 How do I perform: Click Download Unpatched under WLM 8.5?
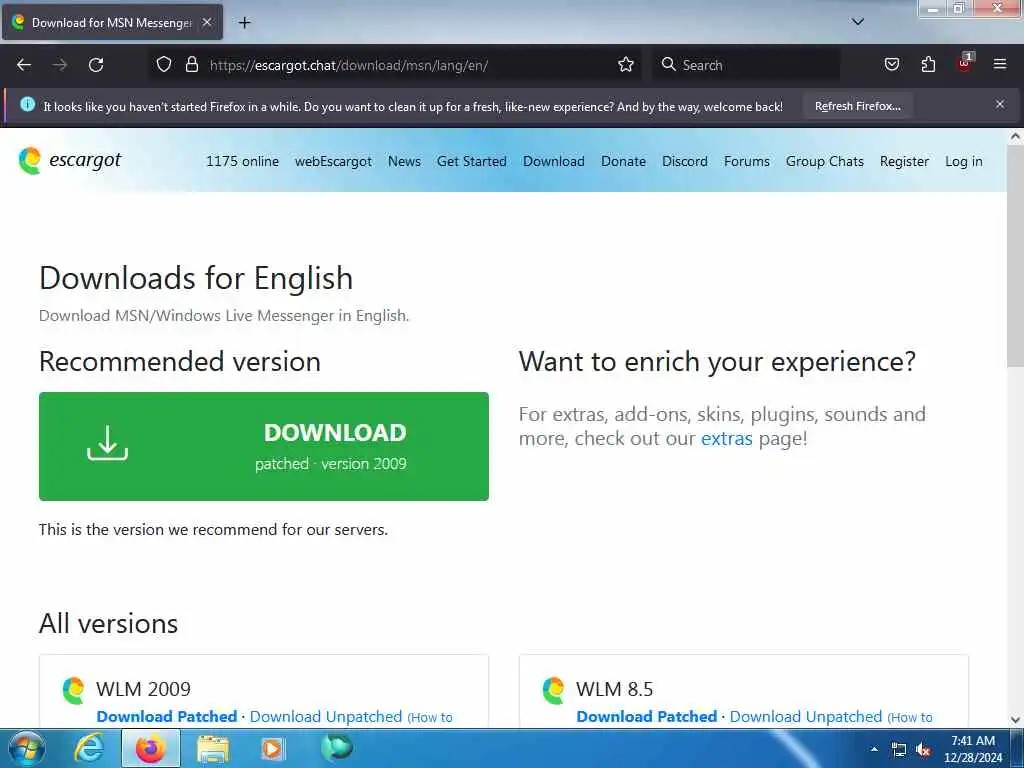click(x=806, y=716)
